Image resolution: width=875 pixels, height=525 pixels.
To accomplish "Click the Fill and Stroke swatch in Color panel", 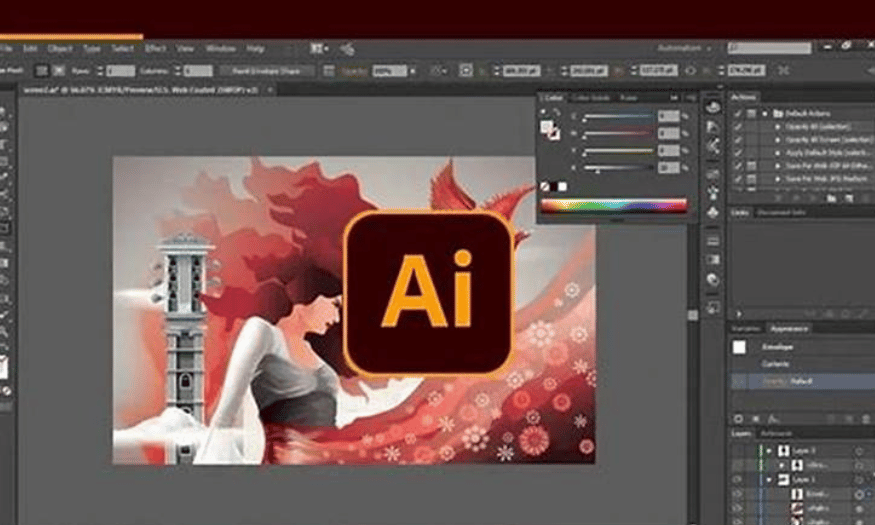I will (549, 130).
